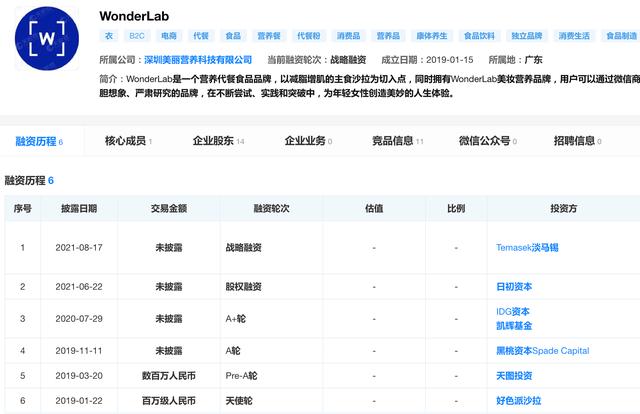Click the 好色派沙拉 investor link
The image size is (640, 414).
click(x=518, y=401)
